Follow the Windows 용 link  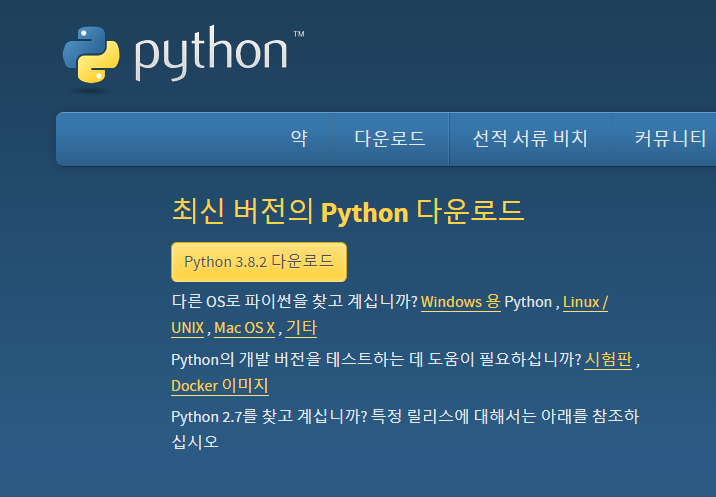(460, 302)
